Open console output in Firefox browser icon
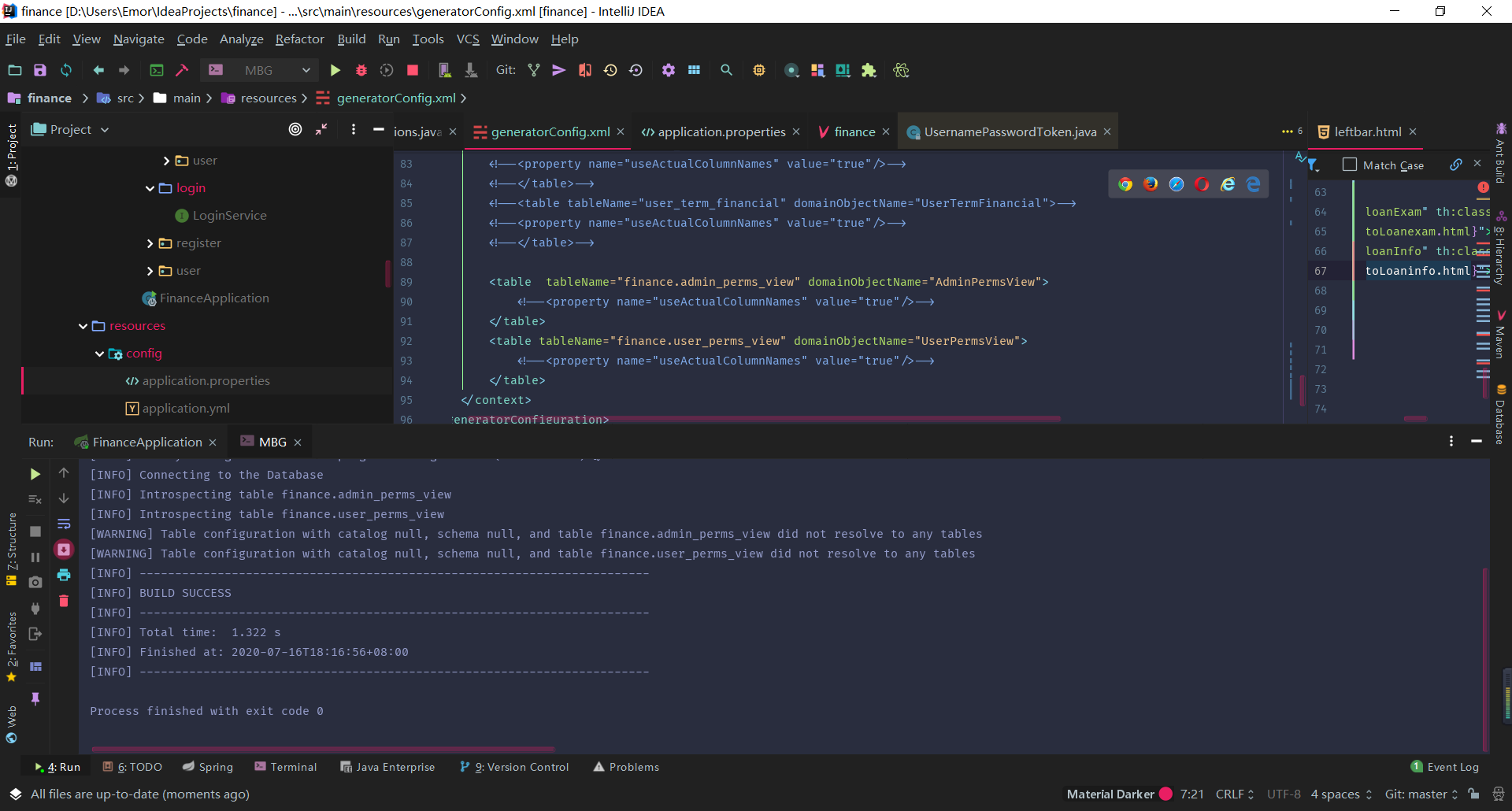Image resolution: width=1512 pixels, height=811 pixels. point(1151,183)
